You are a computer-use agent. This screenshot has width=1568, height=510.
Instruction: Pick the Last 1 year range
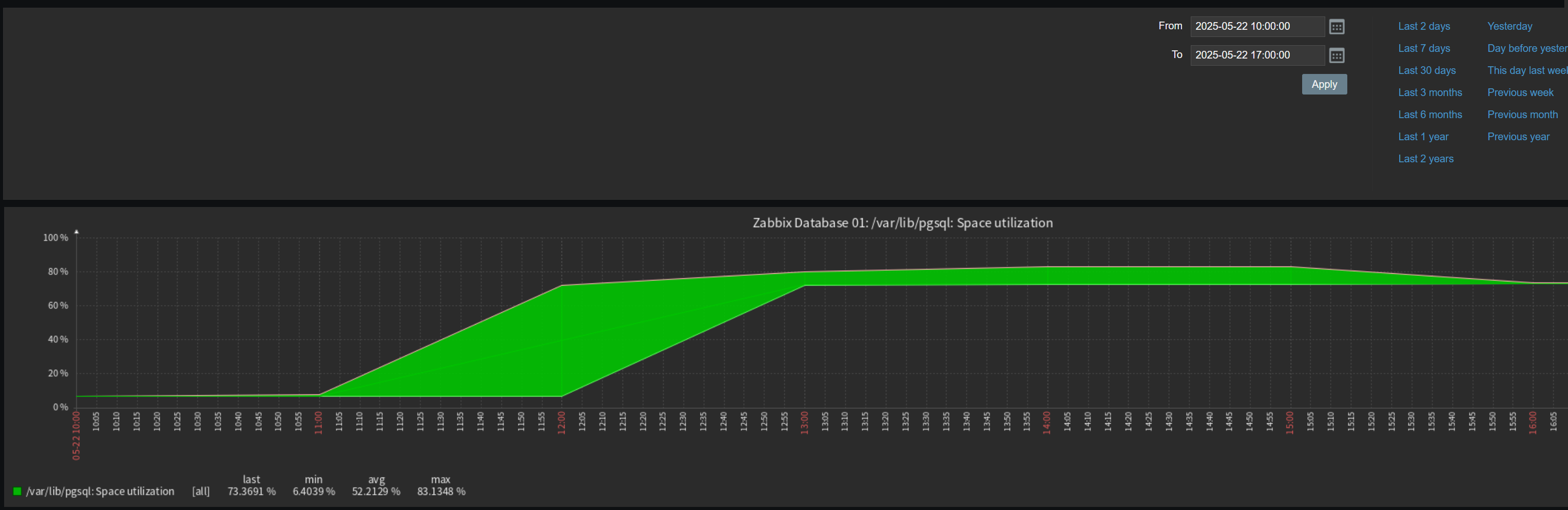click(x=1423, y=137)
